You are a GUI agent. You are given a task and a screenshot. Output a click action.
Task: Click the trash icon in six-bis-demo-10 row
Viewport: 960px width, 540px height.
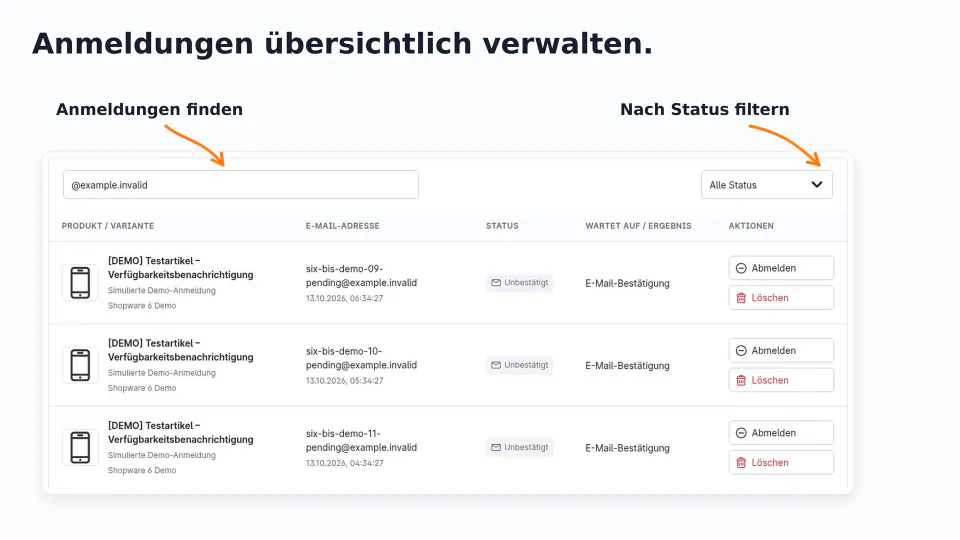pos(741,380)
